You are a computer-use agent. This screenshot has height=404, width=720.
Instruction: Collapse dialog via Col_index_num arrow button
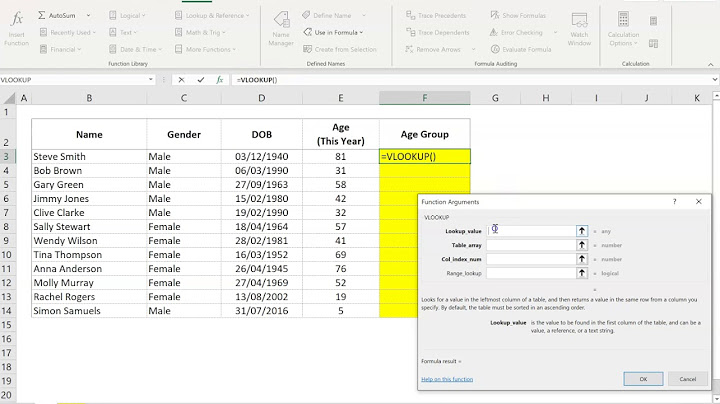[582, 259]
